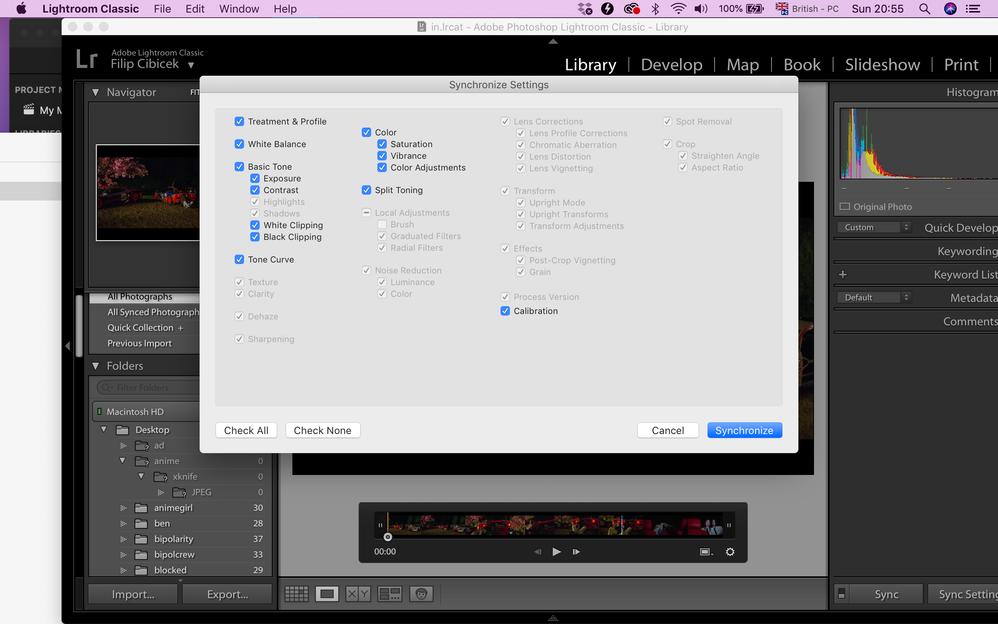Switch to the Slideshow module
The image size is (998, 624).
(882, 65)
